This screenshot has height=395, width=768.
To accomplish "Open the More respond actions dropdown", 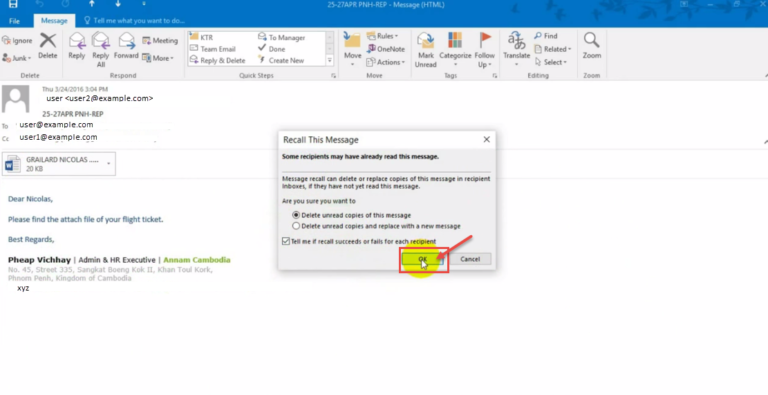I will pyautogui.click(x=158, y=58).
